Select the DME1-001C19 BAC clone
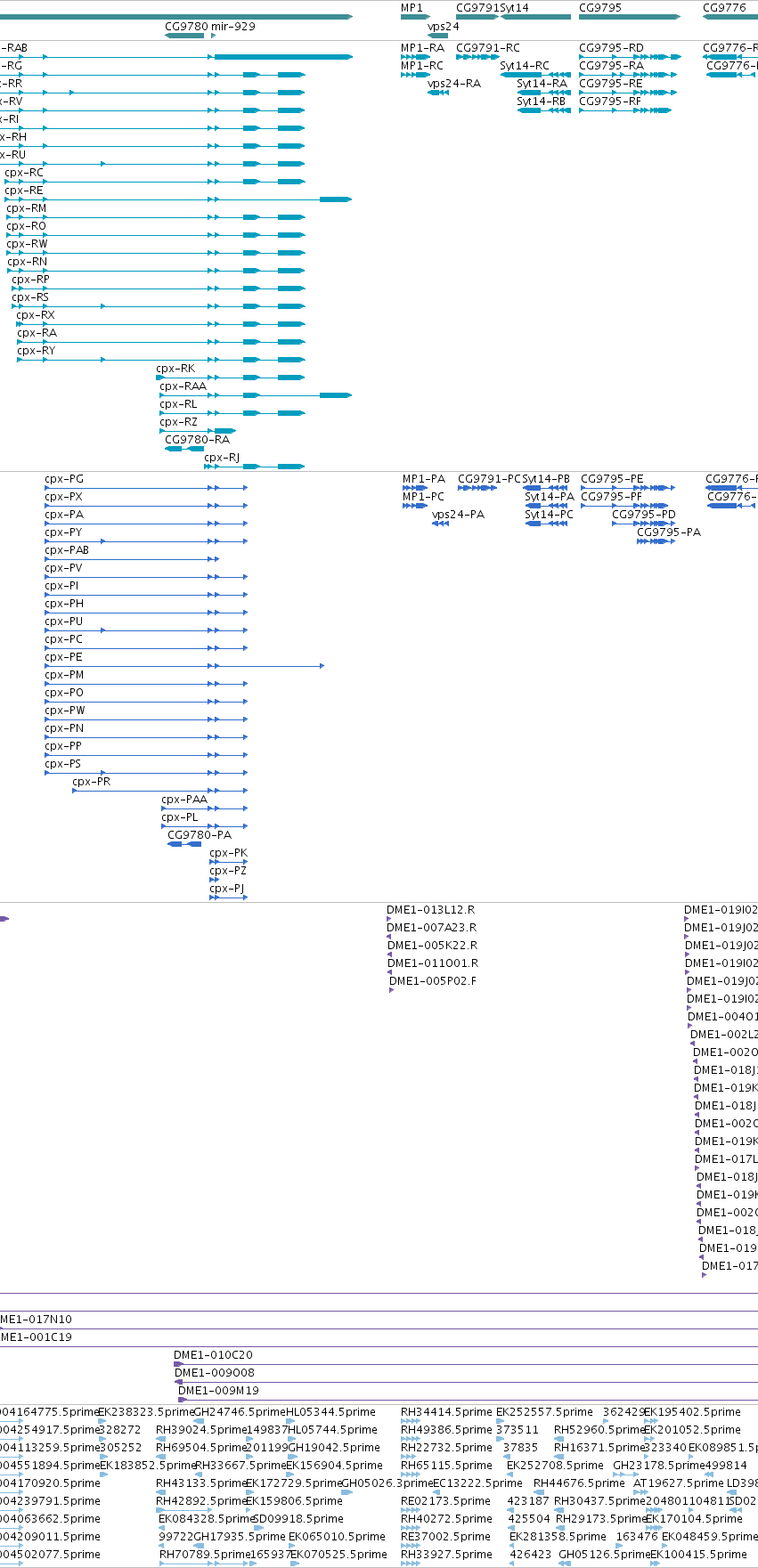The height and width of the screenshot is (1568, 758). click(x=36, y=1337)
